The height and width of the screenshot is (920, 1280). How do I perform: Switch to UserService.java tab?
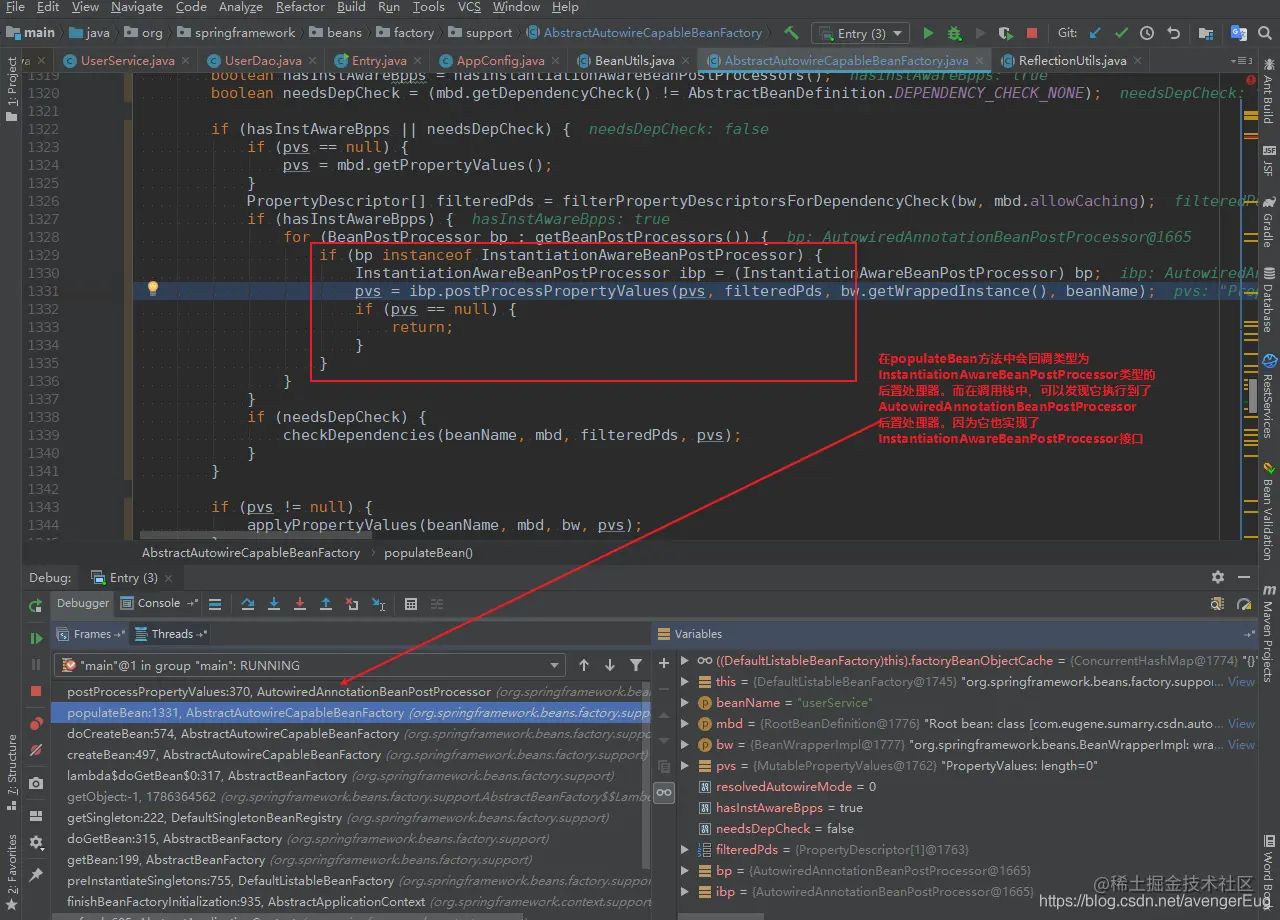pyautogui.click(x=127, y=61)
